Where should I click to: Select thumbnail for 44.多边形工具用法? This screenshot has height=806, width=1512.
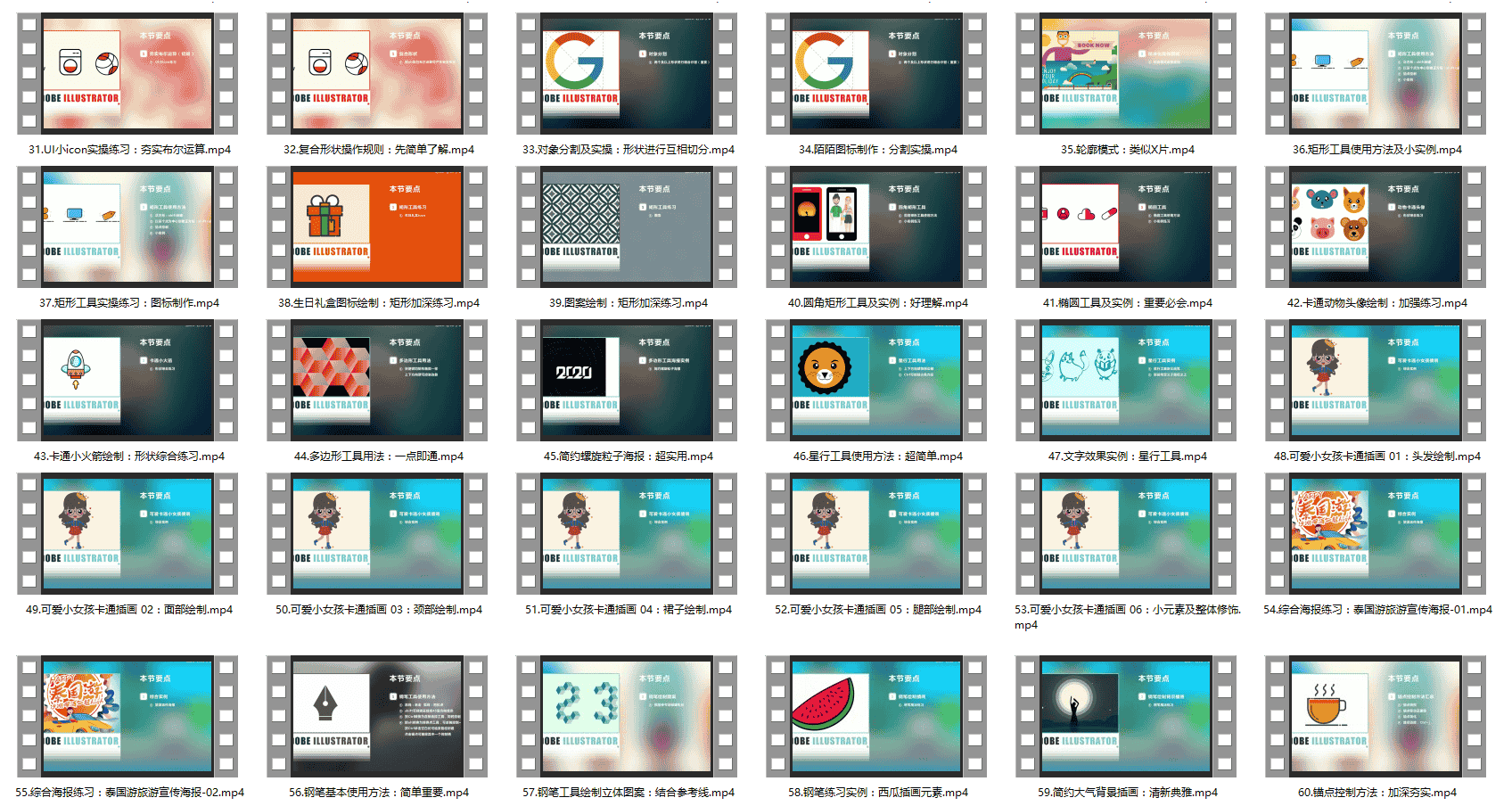click(377, 381)
